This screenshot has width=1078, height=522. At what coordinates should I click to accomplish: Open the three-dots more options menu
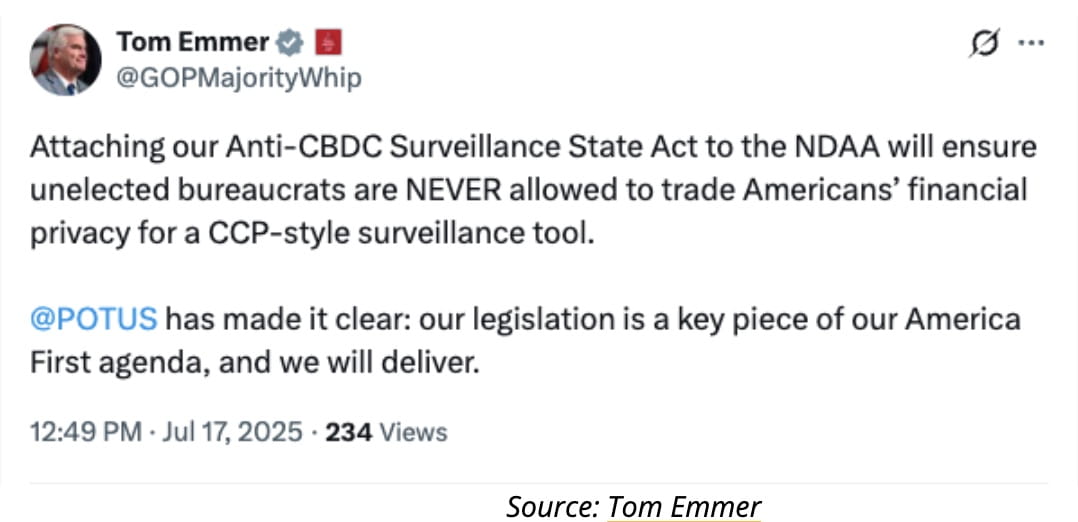point(1031,43)
